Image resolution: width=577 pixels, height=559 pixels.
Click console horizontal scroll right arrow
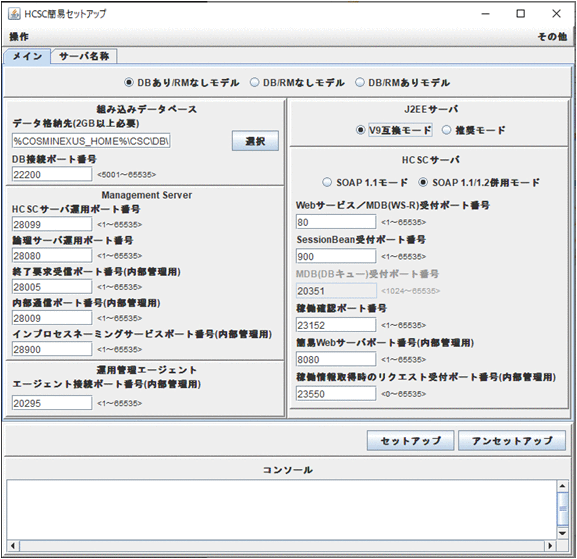pyautogui.click(x=551, y=545)
